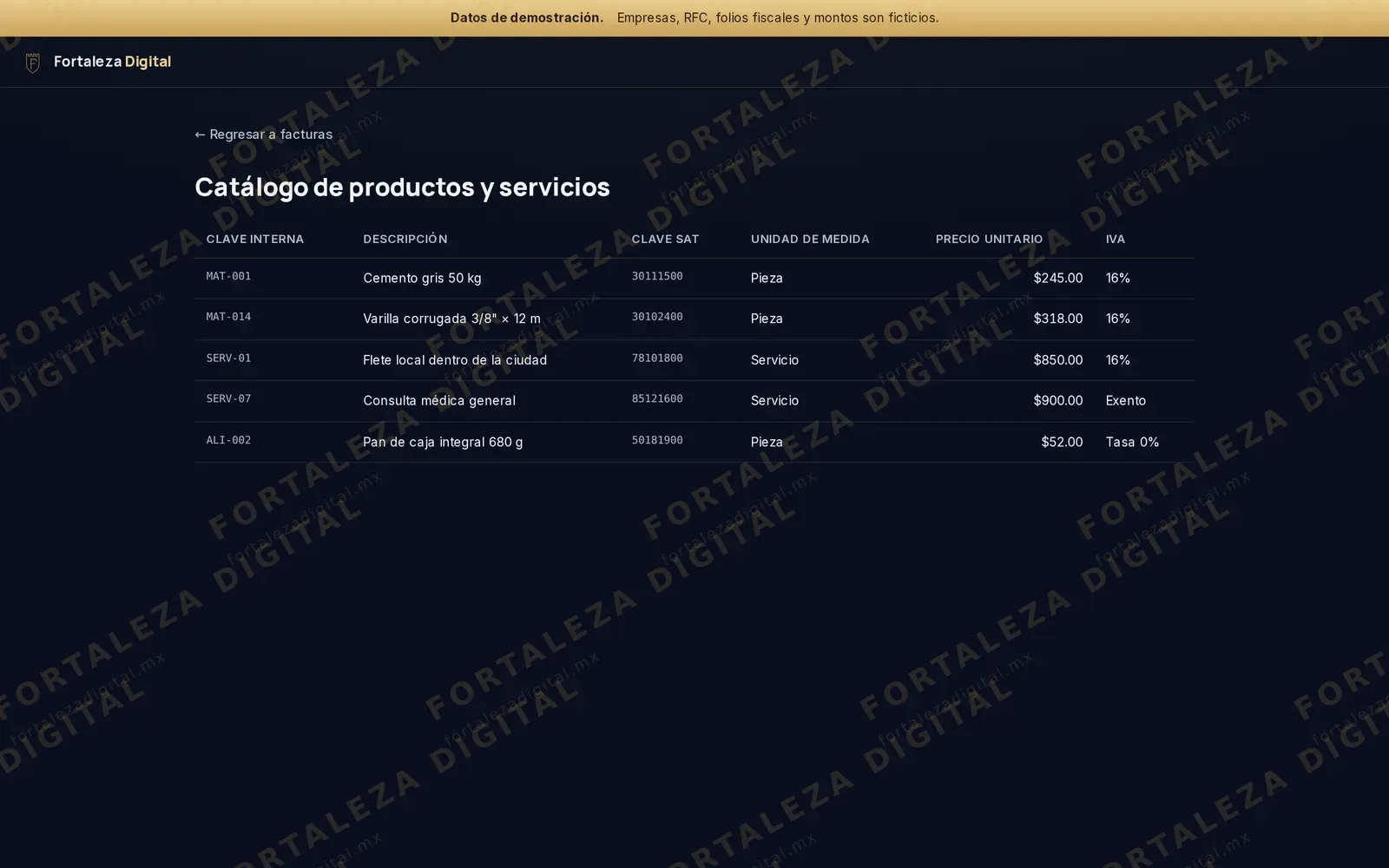Click the DESCRIPCIÓN column header
This screenshot has height=868, width=1389.
405,239
